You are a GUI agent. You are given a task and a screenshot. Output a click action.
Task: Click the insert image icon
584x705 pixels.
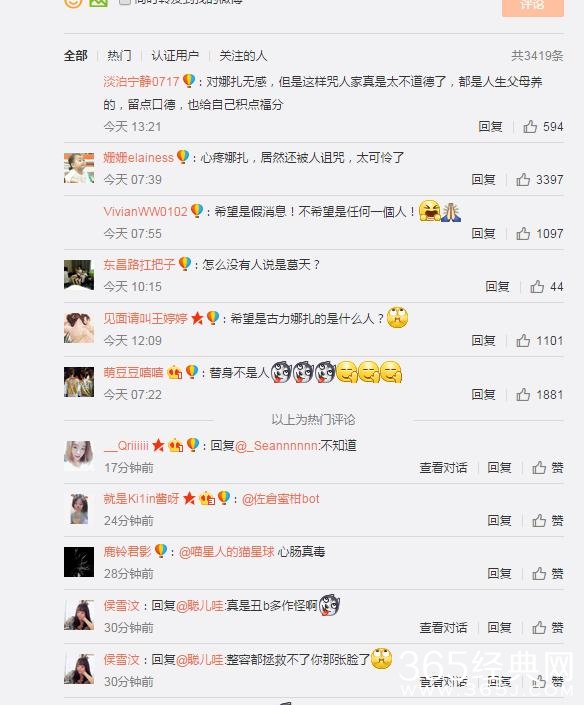point(99,3)
